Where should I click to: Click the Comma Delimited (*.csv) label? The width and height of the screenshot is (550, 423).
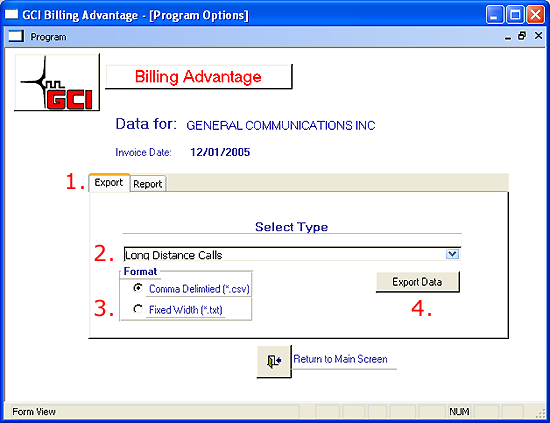(199, 289)
